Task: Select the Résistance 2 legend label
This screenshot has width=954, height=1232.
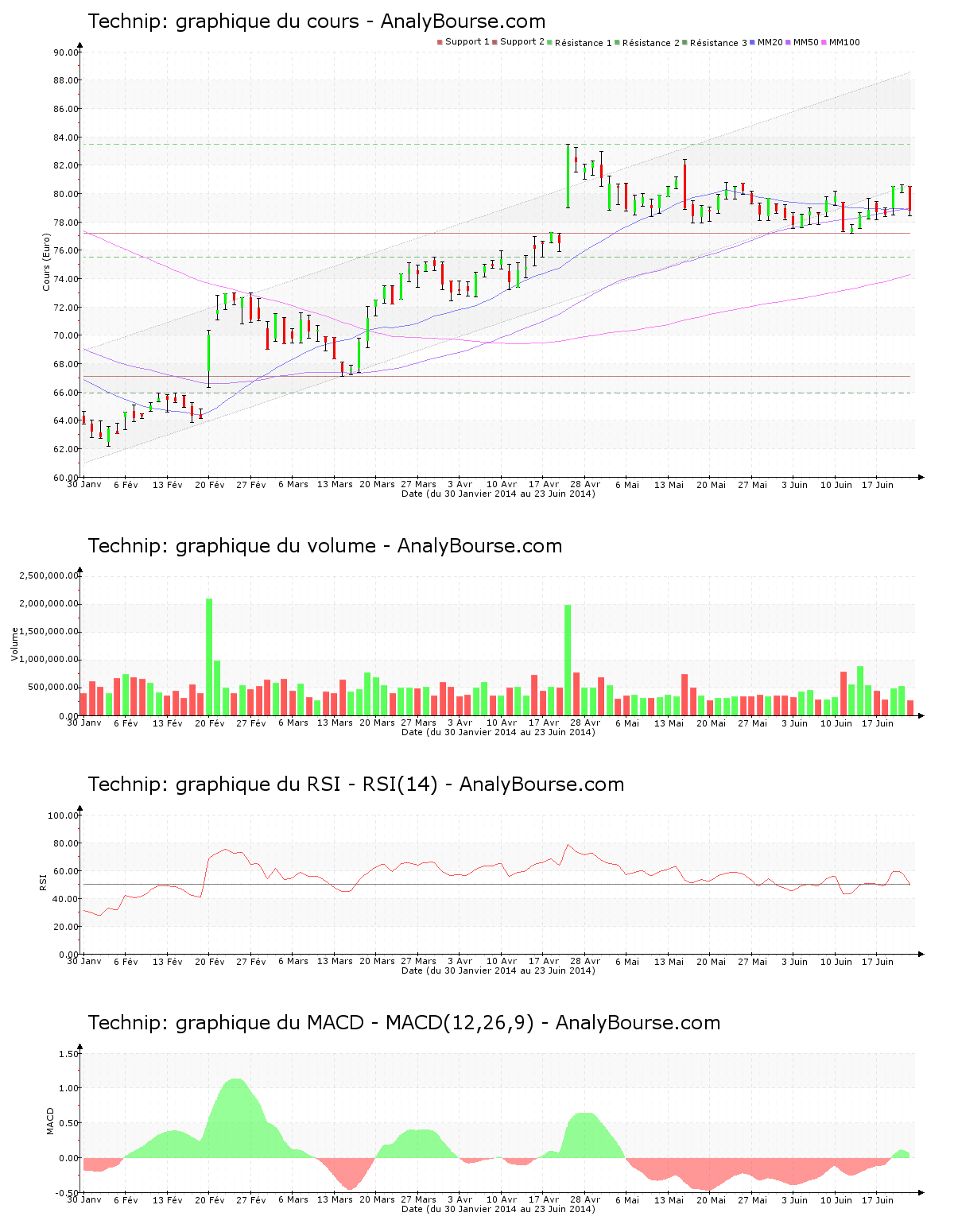Action: tap(651, 43)
